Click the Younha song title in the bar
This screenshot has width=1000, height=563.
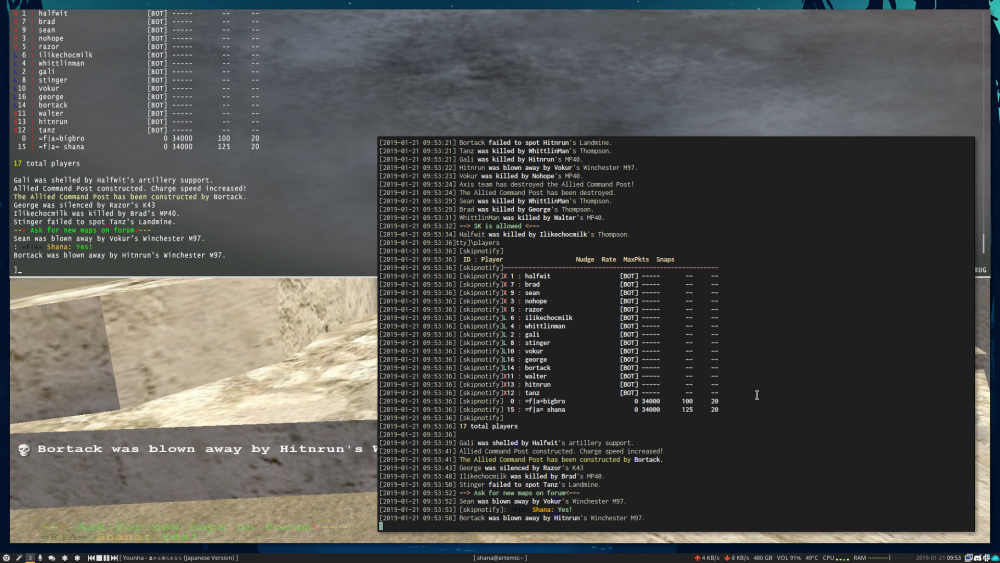coord(179,558)
